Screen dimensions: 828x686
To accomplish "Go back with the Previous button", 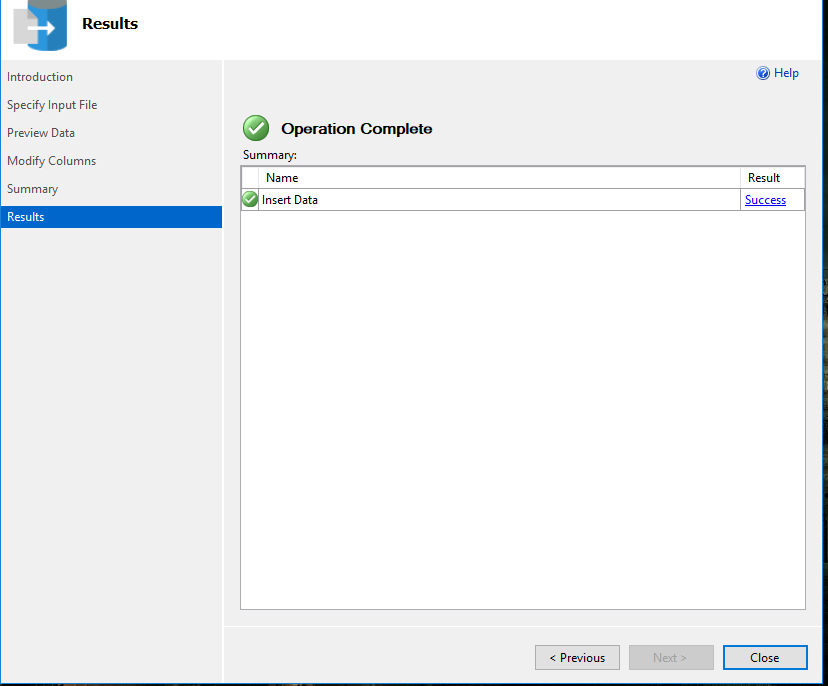I will coord(577,657).
